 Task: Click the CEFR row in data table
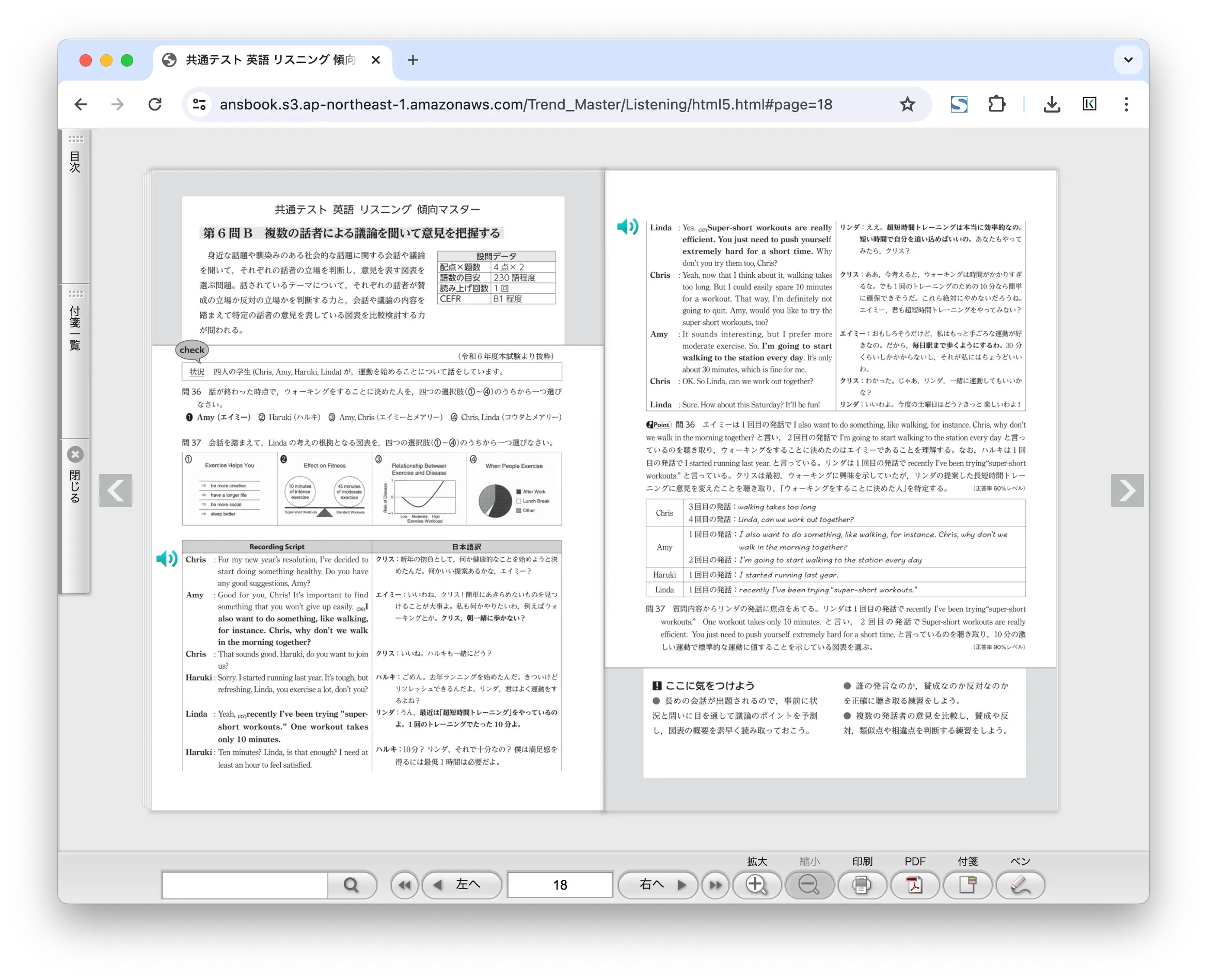(x=496, y=298)
